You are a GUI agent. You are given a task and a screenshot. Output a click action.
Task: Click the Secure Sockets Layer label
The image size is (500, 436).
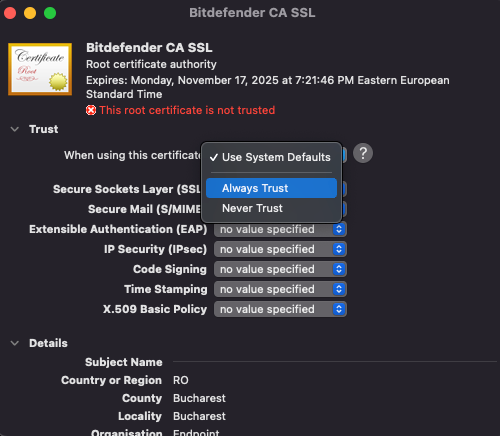coord(127,189)
